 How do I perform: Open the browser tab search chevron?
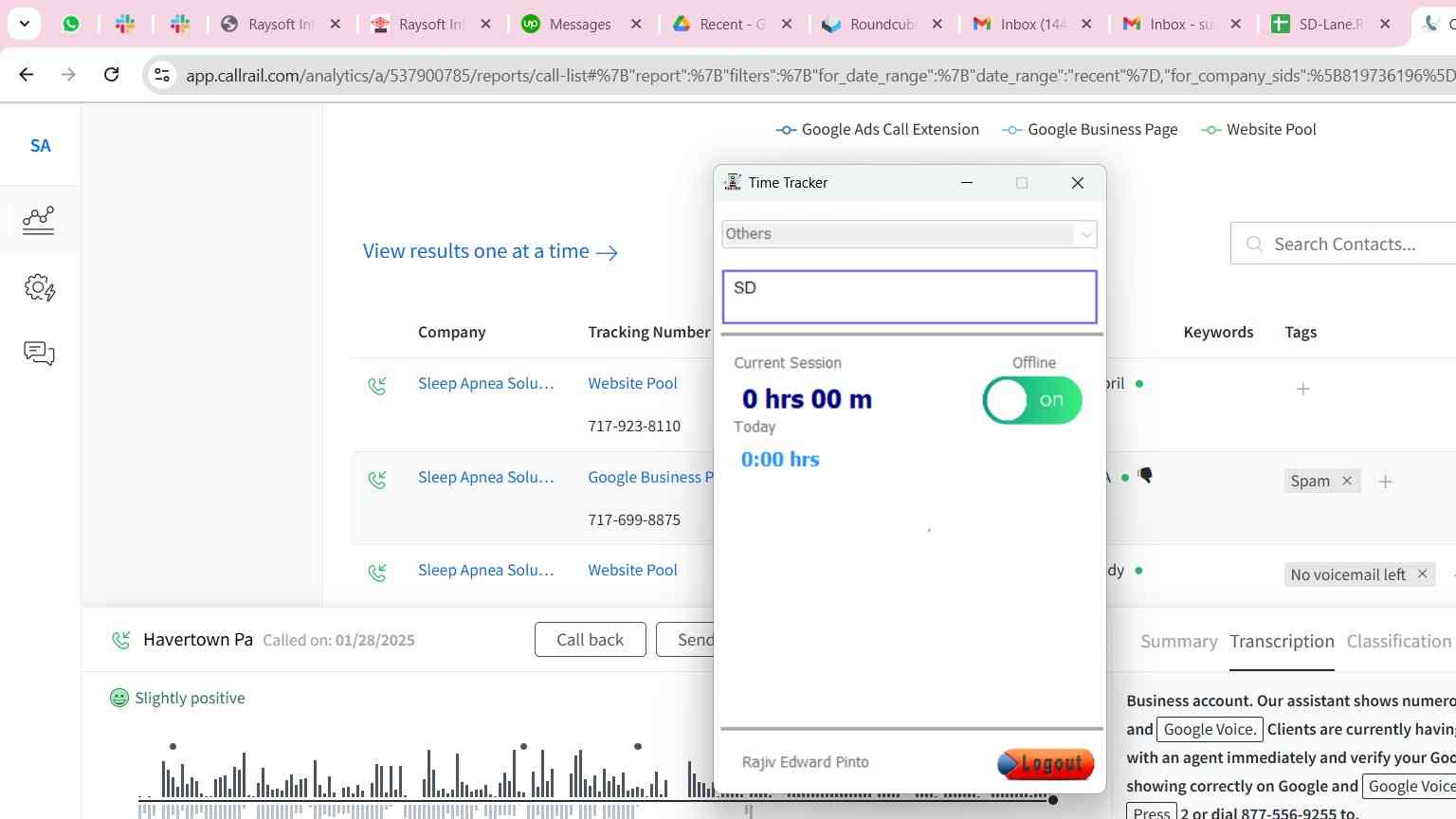[24, 24]
